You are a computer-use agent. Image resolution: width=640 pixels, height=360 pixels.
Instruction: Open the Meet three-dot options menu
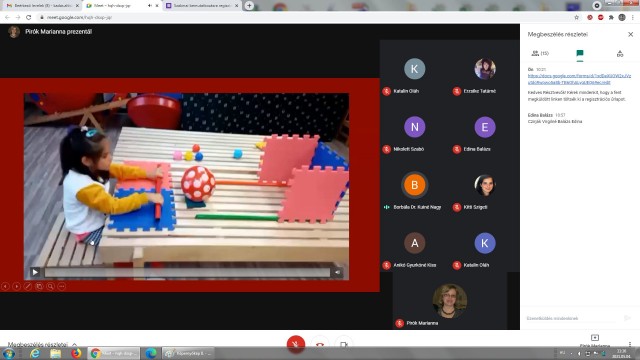[630, 344]
